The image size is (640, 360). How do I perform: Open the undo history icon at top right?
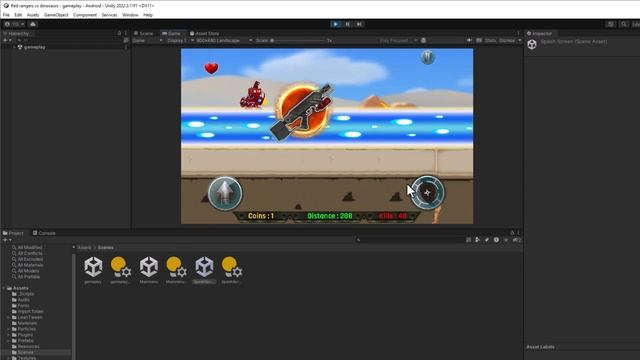pos(611,24)
